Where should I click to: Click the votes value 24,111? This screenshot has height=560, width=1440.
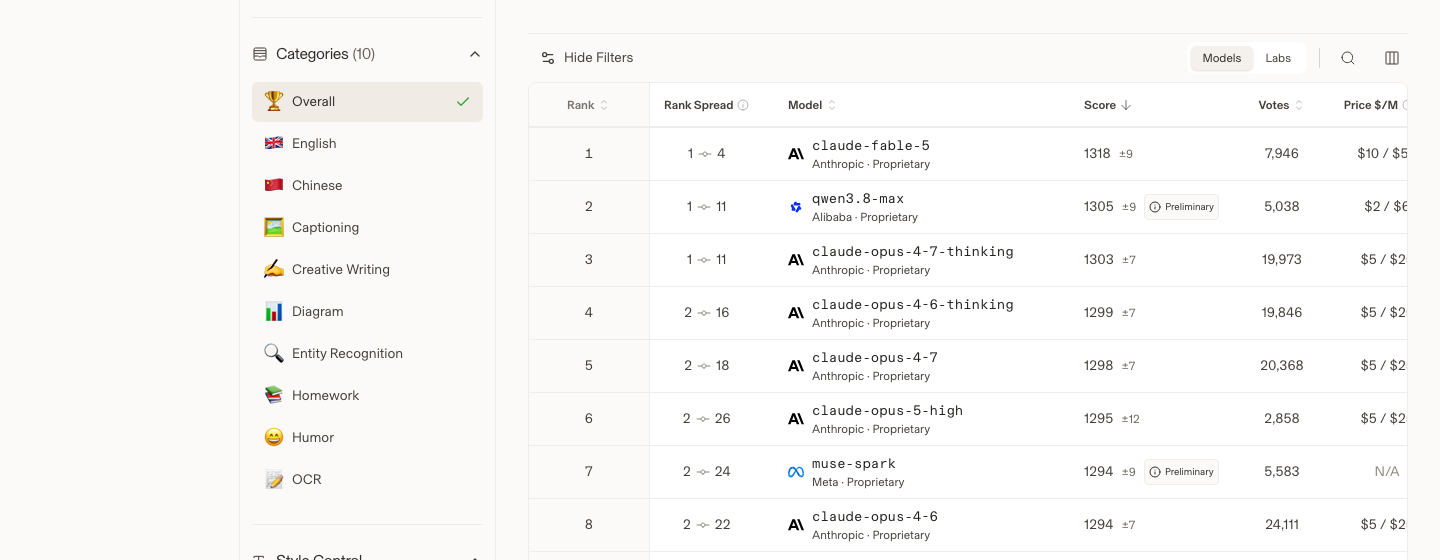[1282, 525]
